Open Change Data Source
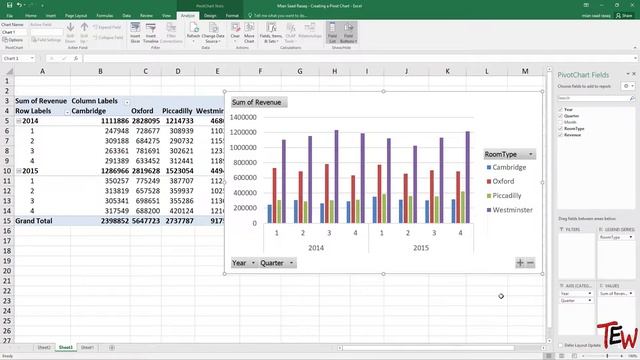Screen dimensions: 640x360 [213, 33]
